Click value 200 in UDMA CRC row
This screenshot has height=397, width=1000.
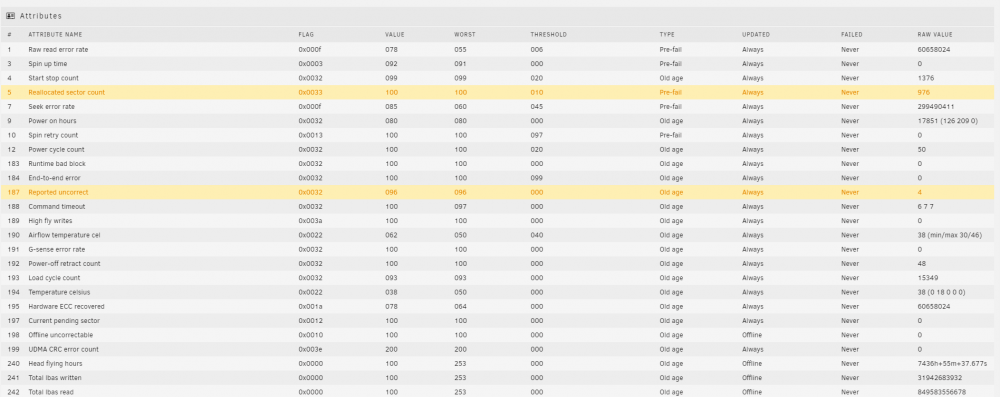(391, 349)
